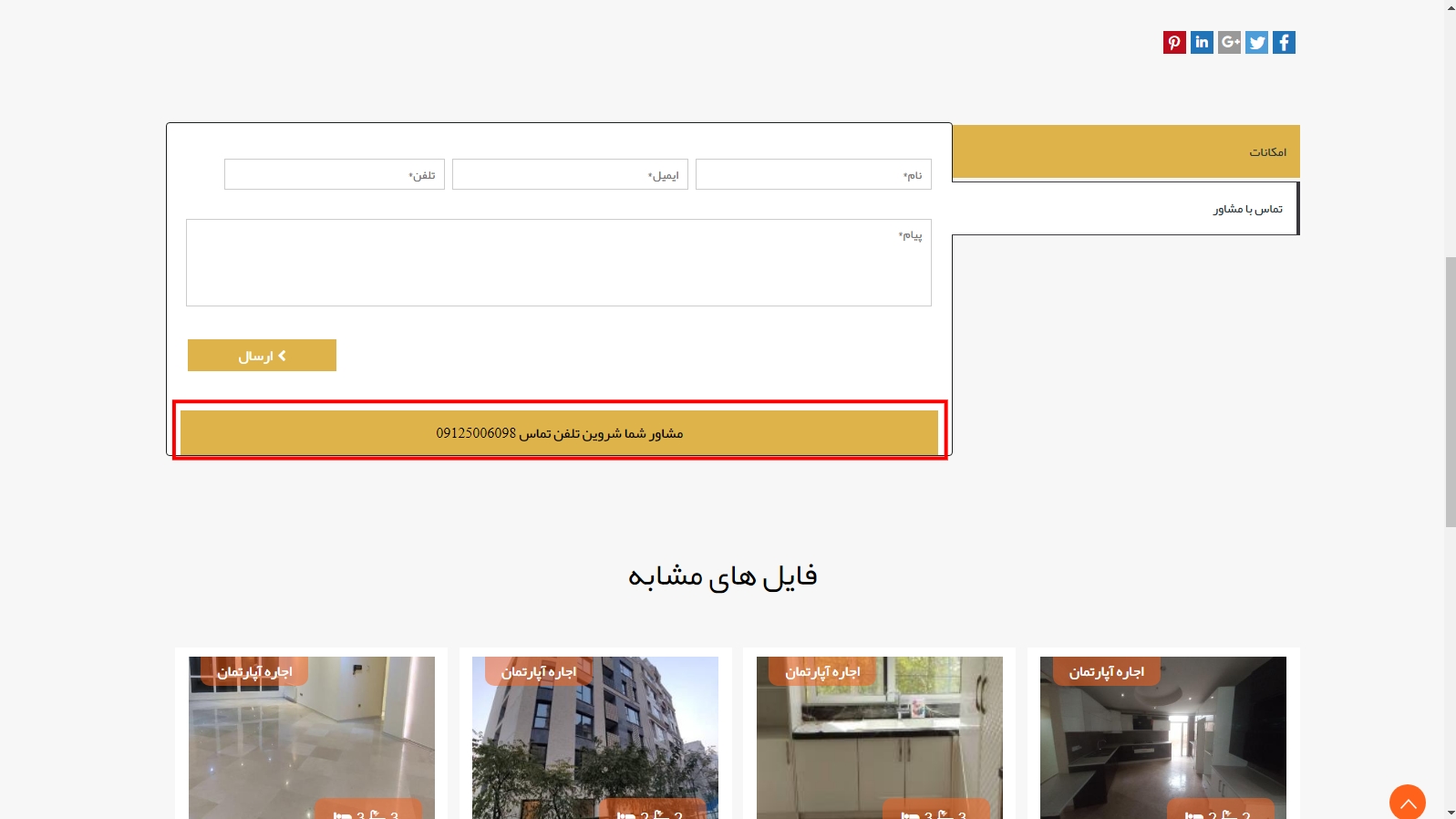Viewport: 1456px width, 819px height.
Task: Submit form with ارسال button
Action: 262,356
